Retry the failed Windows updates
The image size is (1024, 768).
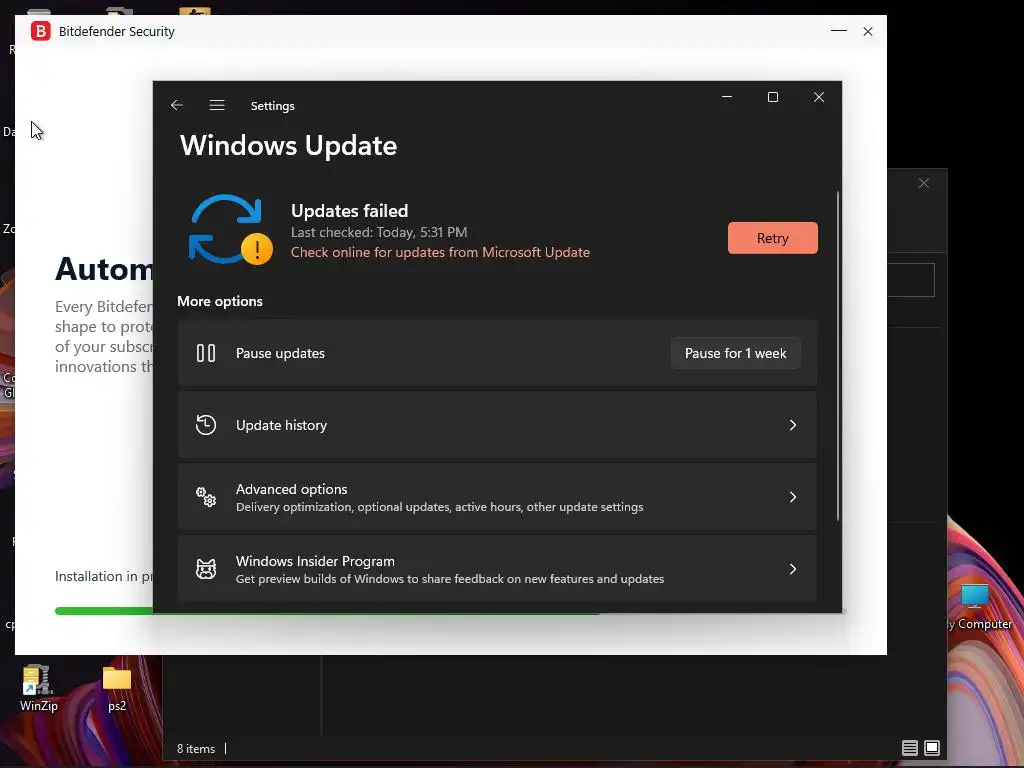[773, 238]
